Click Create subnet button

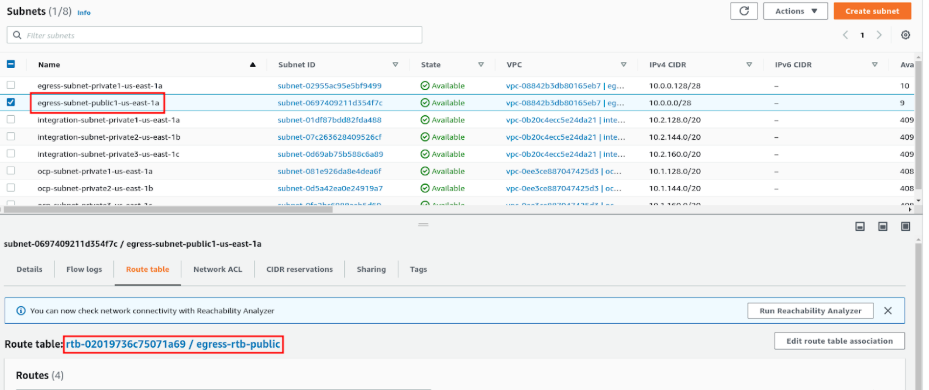tap(872, 11)
